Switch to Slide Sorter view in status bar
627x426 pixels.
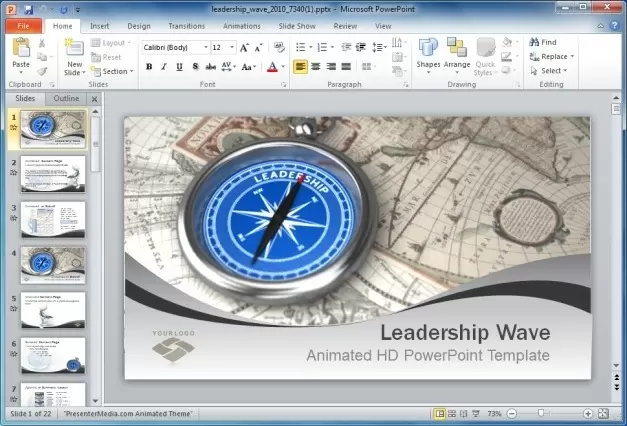[452, 413]
